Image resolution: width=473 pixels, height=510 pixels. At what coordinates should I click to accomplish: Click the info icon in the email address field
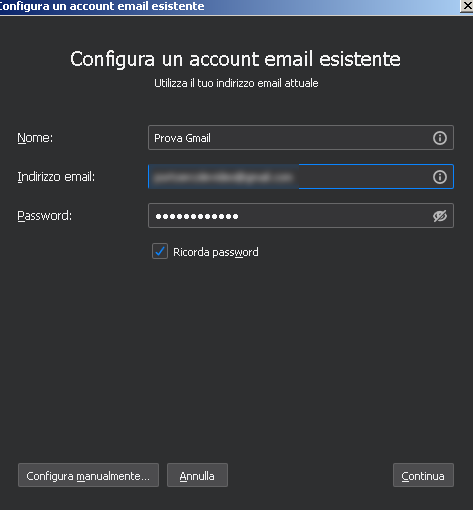(x=440, y=177)
